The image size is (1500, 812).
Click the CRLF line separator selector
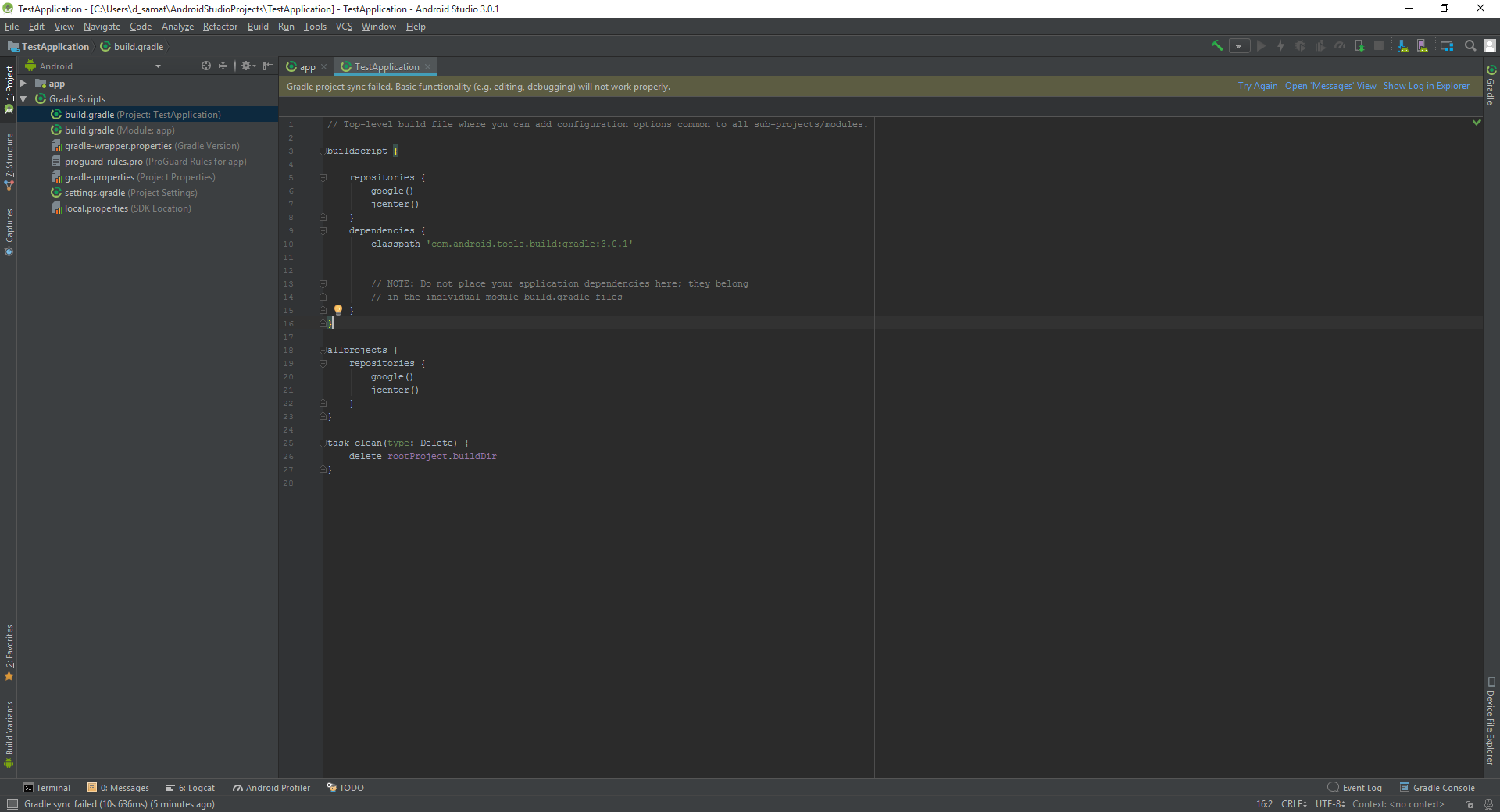pos(1294,804)
